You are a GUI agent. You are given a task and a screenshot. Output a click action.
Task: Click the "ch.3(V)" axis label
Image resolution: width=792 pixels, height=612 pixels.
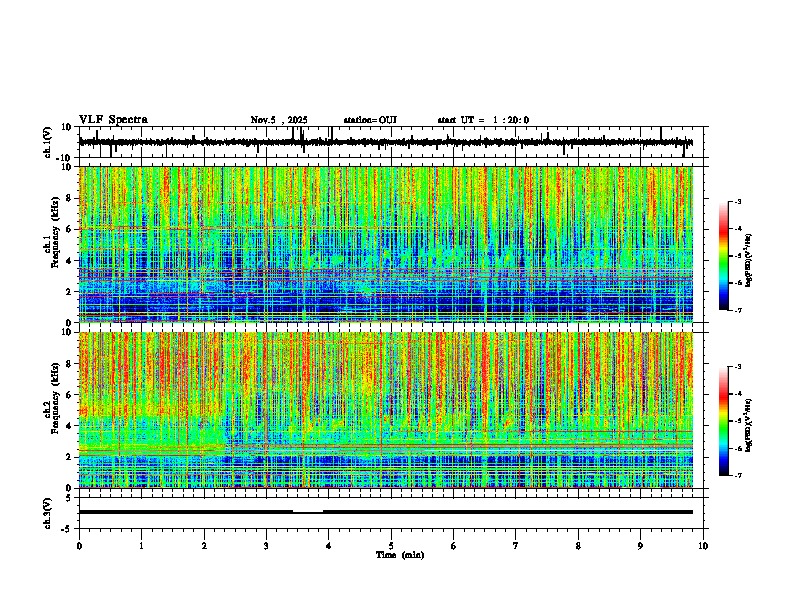(48, 513)
